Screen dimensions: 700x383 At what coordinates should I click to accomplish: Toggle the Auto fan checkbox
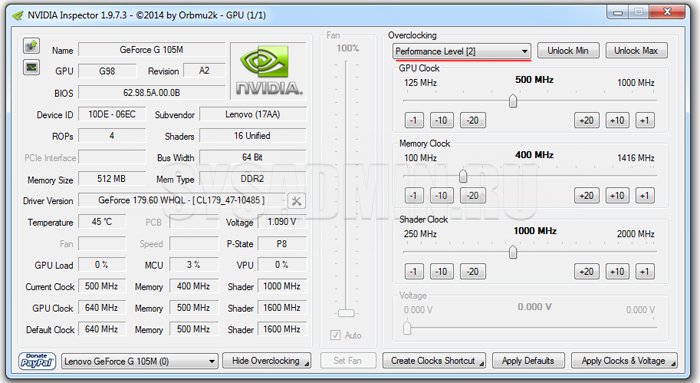pos(335,335)
